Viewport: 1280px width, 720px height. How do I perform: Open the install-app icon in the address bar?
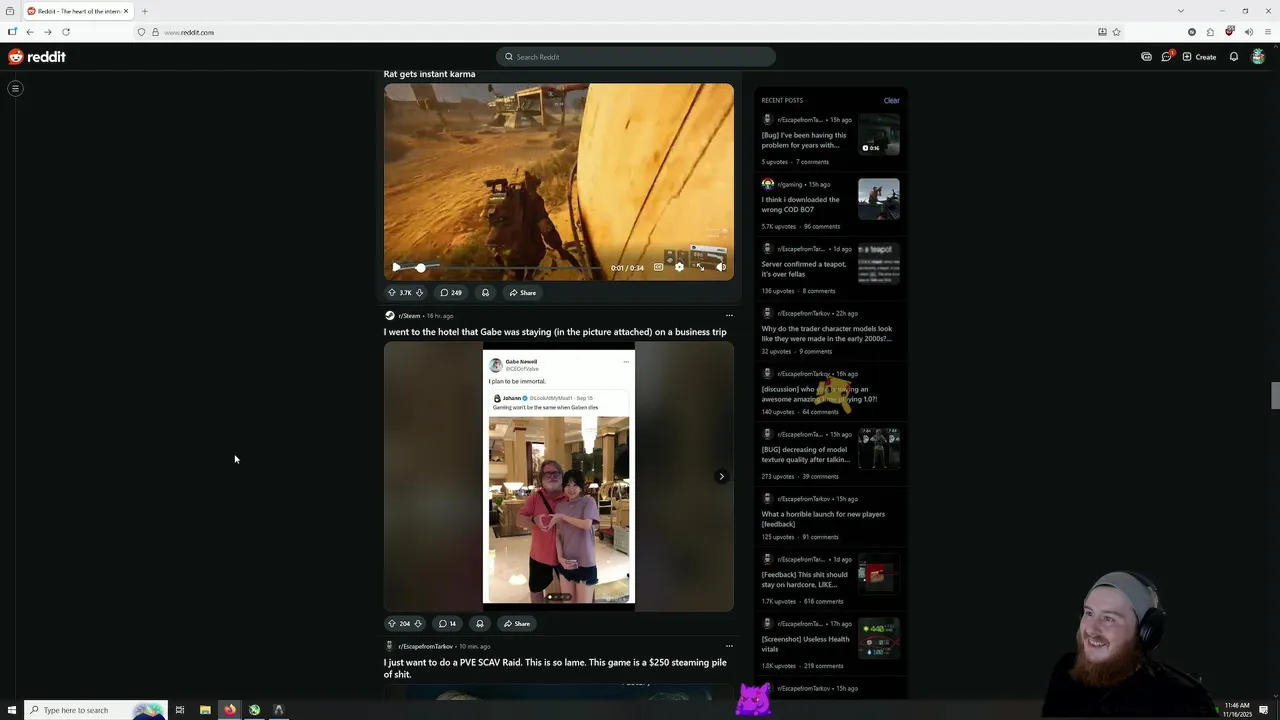pos(1102,32)
